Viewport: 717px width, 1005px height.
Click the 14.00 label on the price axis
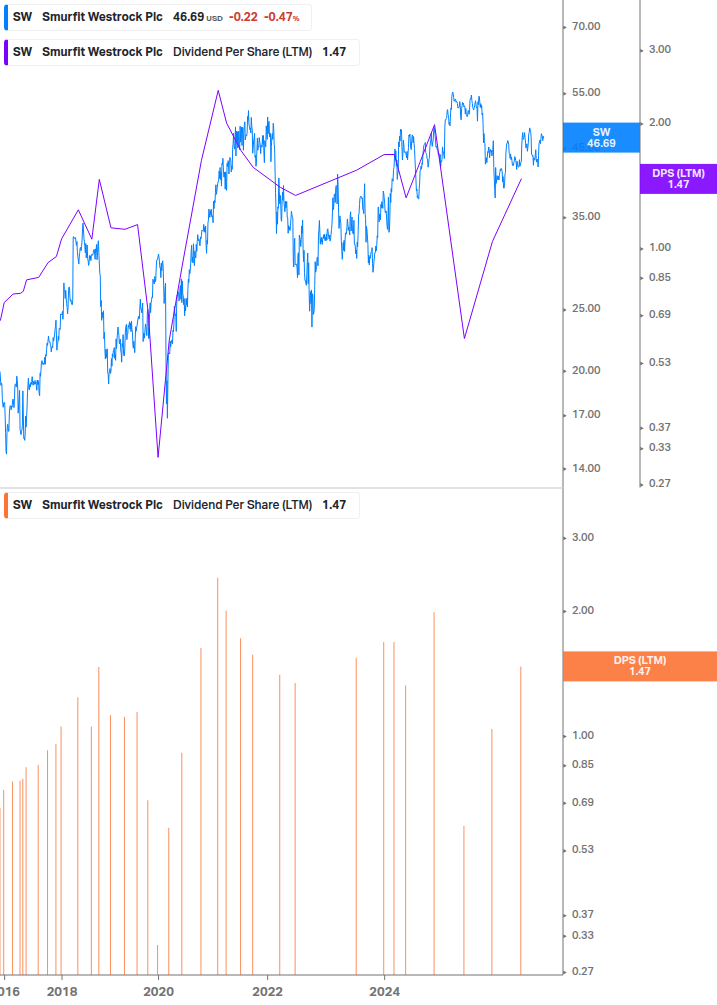click(586, 469)
